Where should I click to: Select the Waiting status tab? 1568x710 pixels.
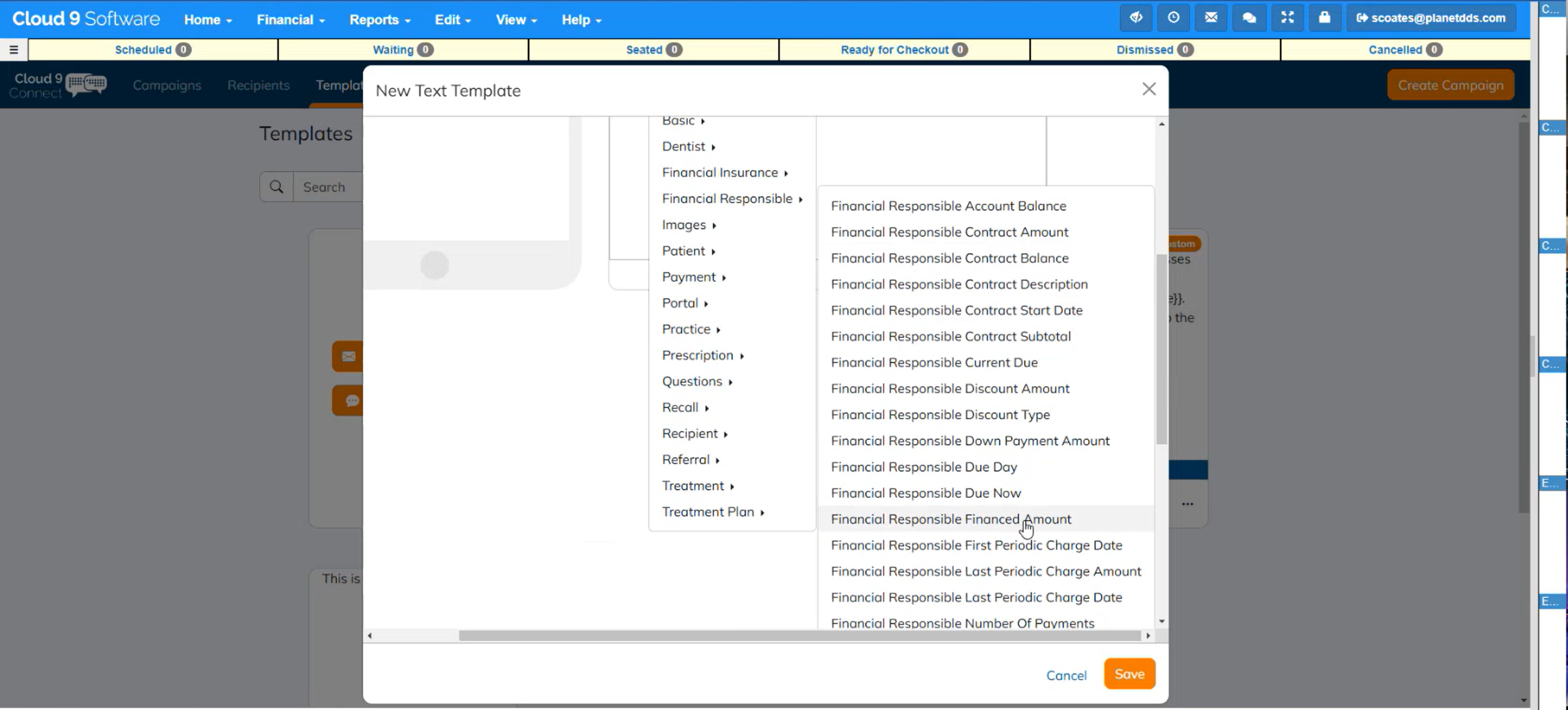[x=403, y=50]
